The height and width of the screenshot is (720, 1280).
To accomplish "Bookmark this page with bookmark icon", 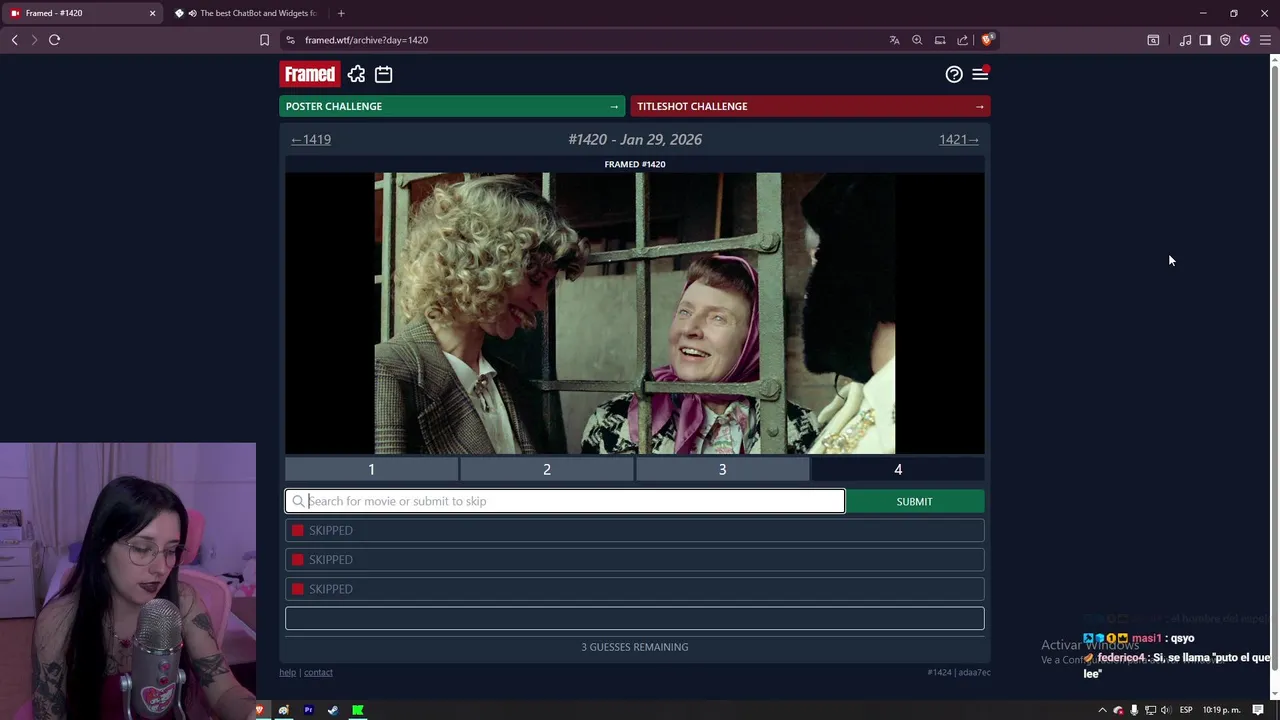I will (264, 40).
